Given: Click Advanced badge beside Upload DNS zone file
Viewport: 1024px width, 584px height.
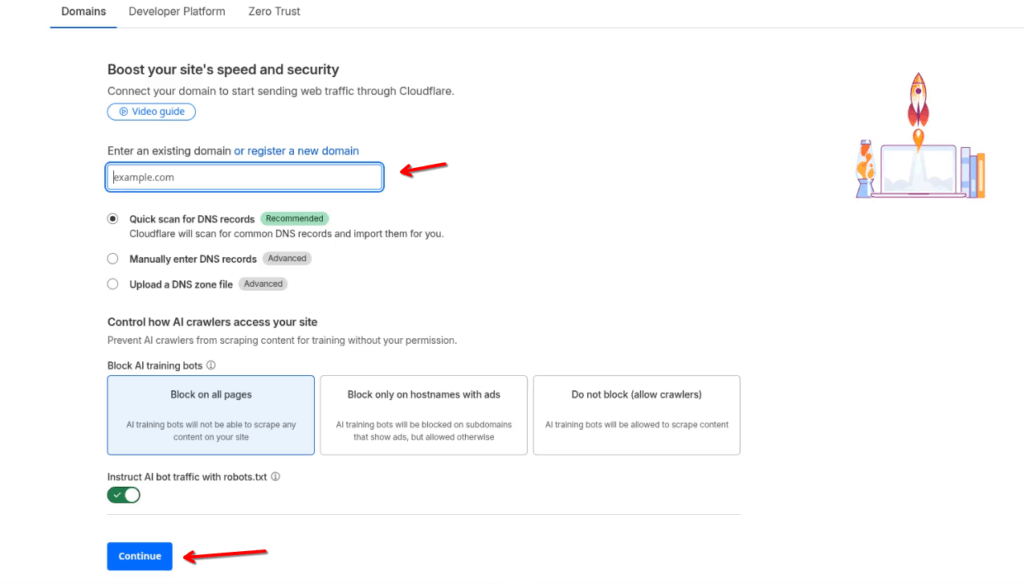Looking at the screenshot, I should [x=263, y=284].
